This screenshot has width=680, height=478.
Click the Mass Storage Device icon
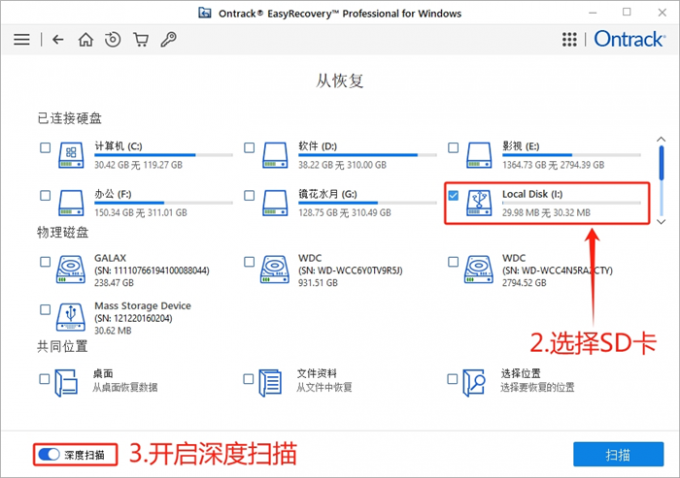pyautogui.click(x=71, y=317)
